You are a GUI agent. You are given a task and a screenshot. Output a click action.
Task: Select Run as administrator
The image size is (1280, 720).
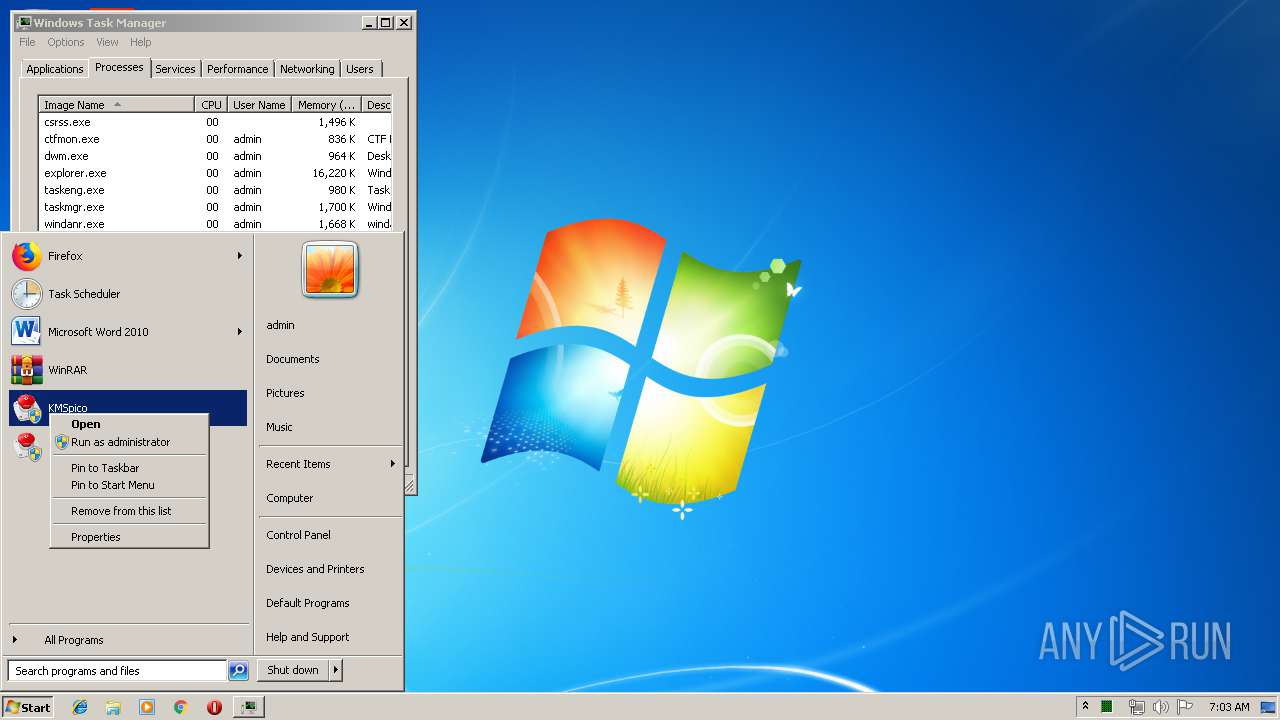[x=129, y=442]
